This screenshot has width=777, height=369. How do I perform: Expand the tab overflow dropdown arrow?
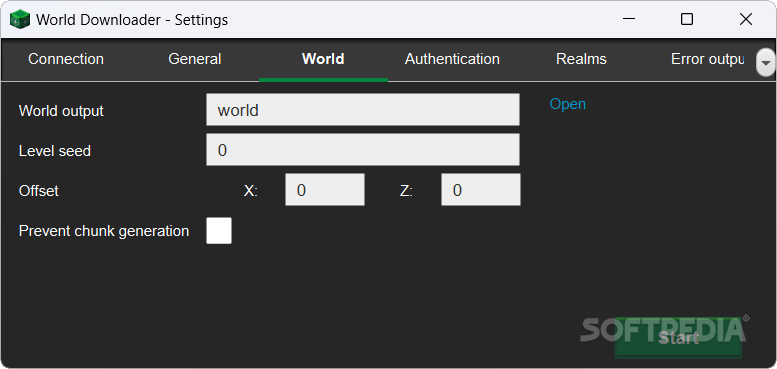pos(766,63)
